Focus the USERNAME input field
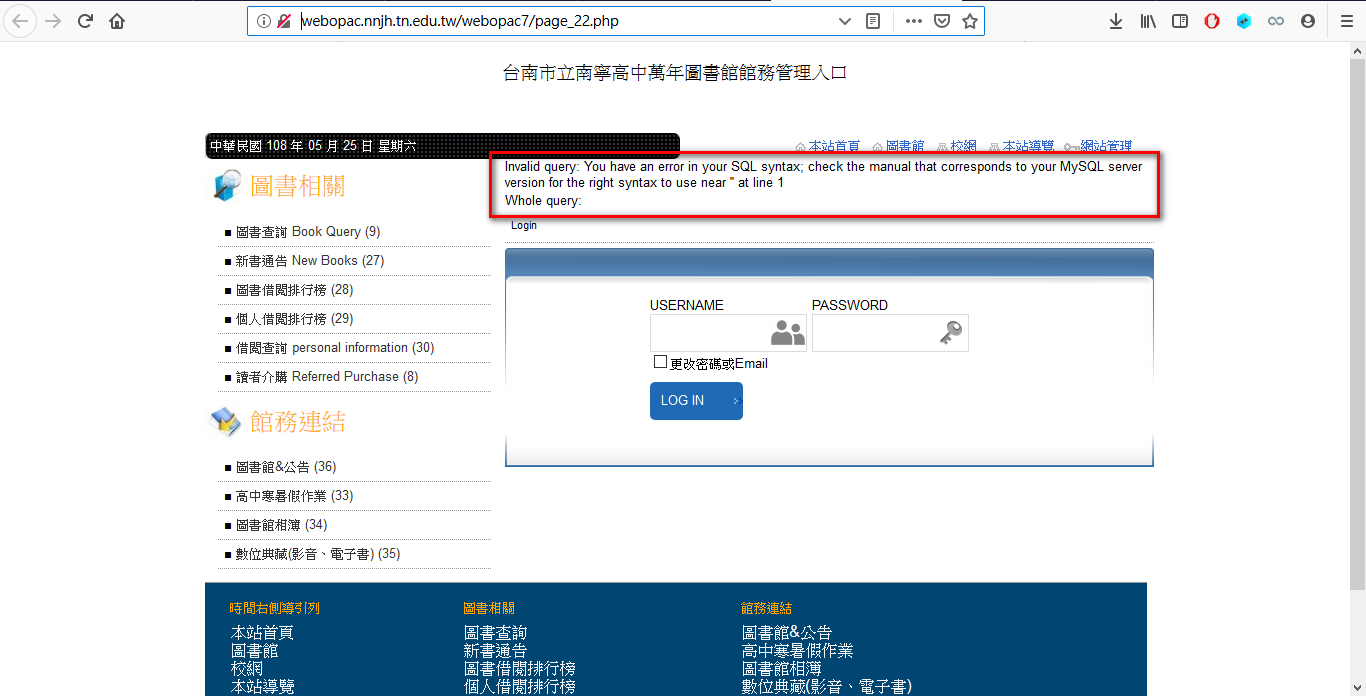The image size is (1366, 696). [728, 333]
